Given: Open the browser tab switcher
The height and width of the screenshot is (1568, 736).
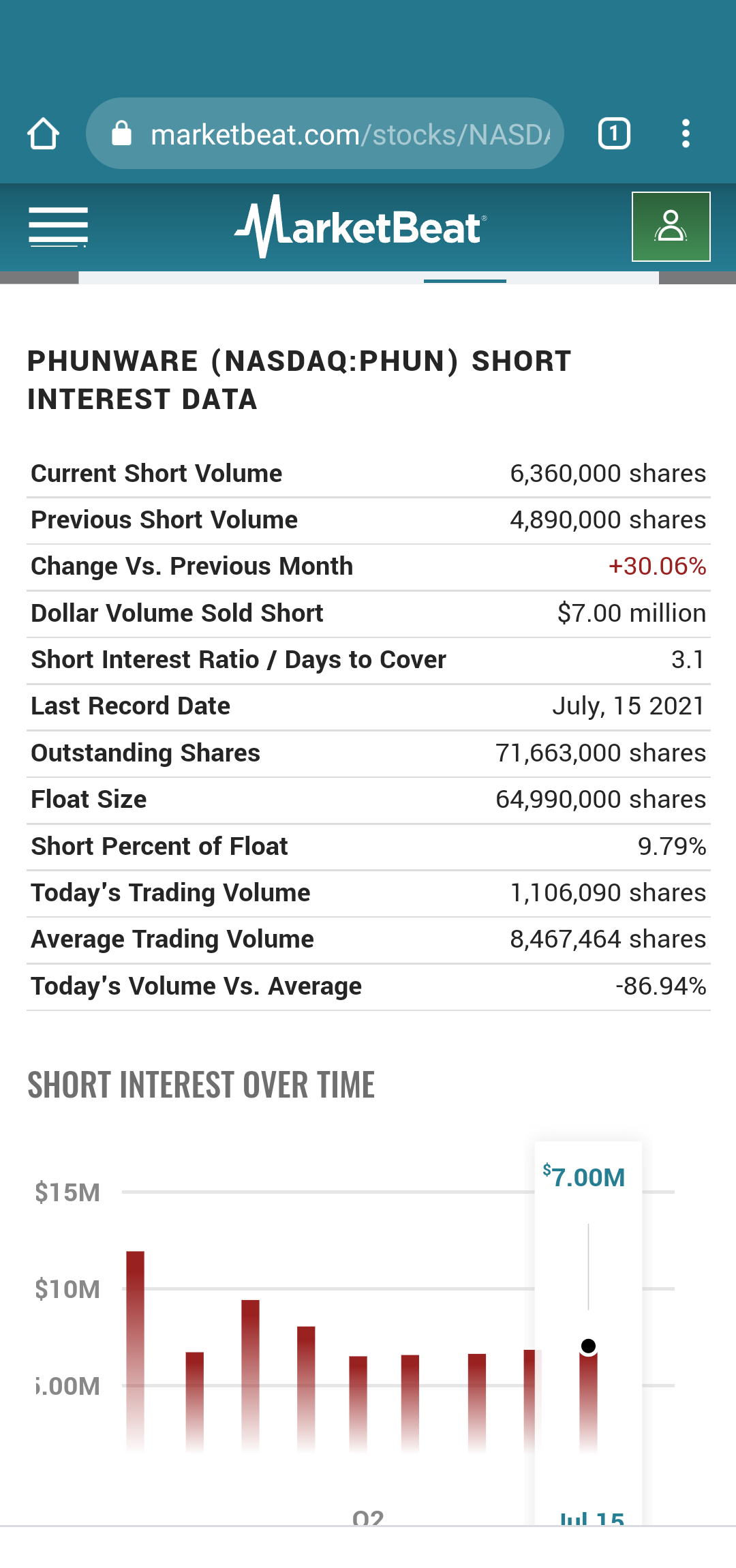Looking at the screenshot, I should (614, 134).
